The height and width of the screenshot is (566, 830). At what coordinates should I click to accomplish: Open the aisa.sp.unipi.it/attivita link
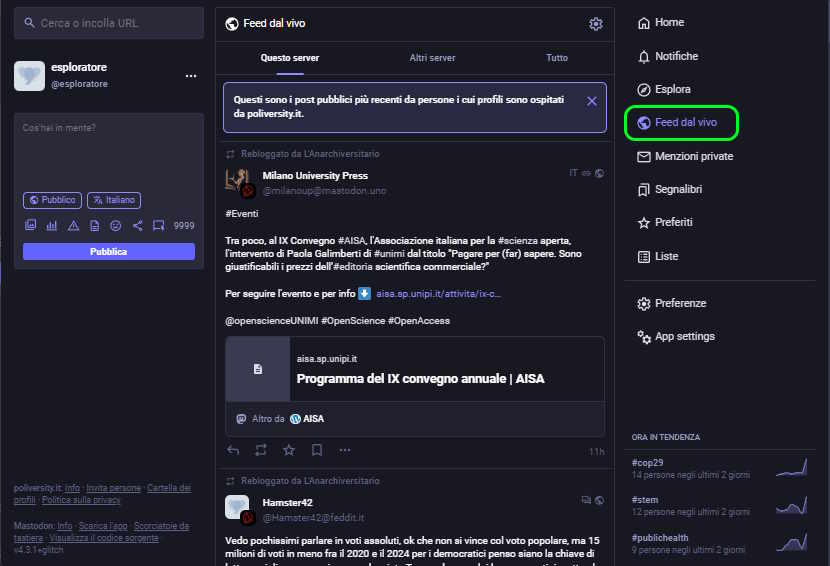tap(438, 293)
